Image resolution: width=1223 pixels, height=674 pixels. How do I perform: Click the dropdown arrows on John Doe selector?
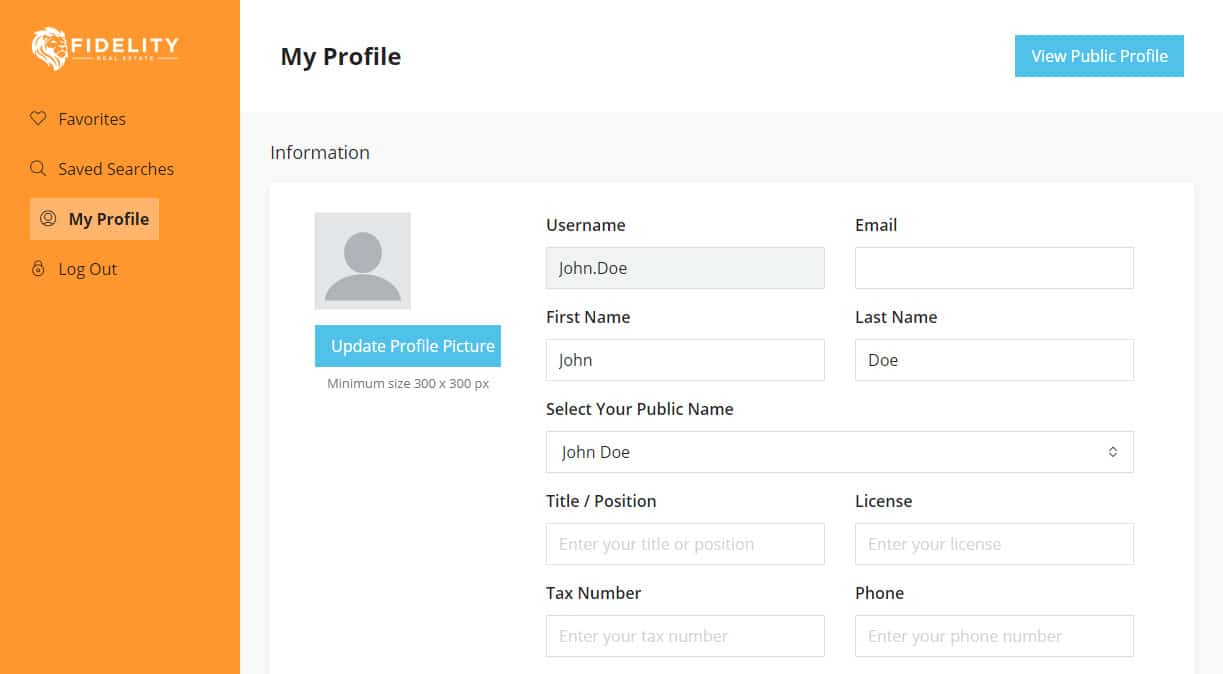1113,452
